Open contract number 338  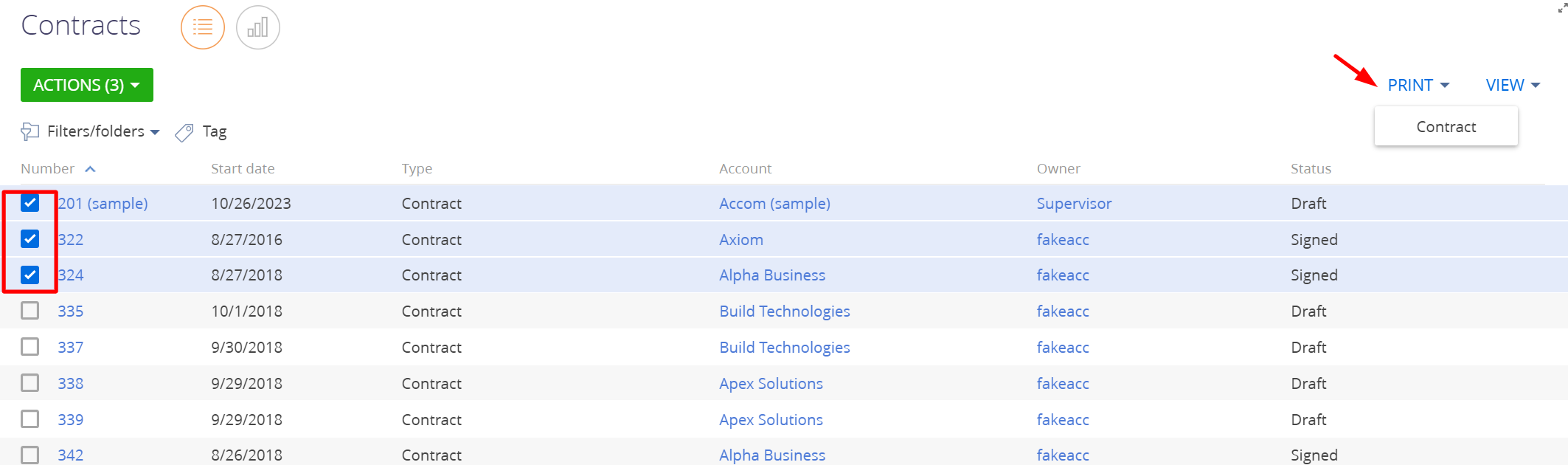(x=71, y=383)
